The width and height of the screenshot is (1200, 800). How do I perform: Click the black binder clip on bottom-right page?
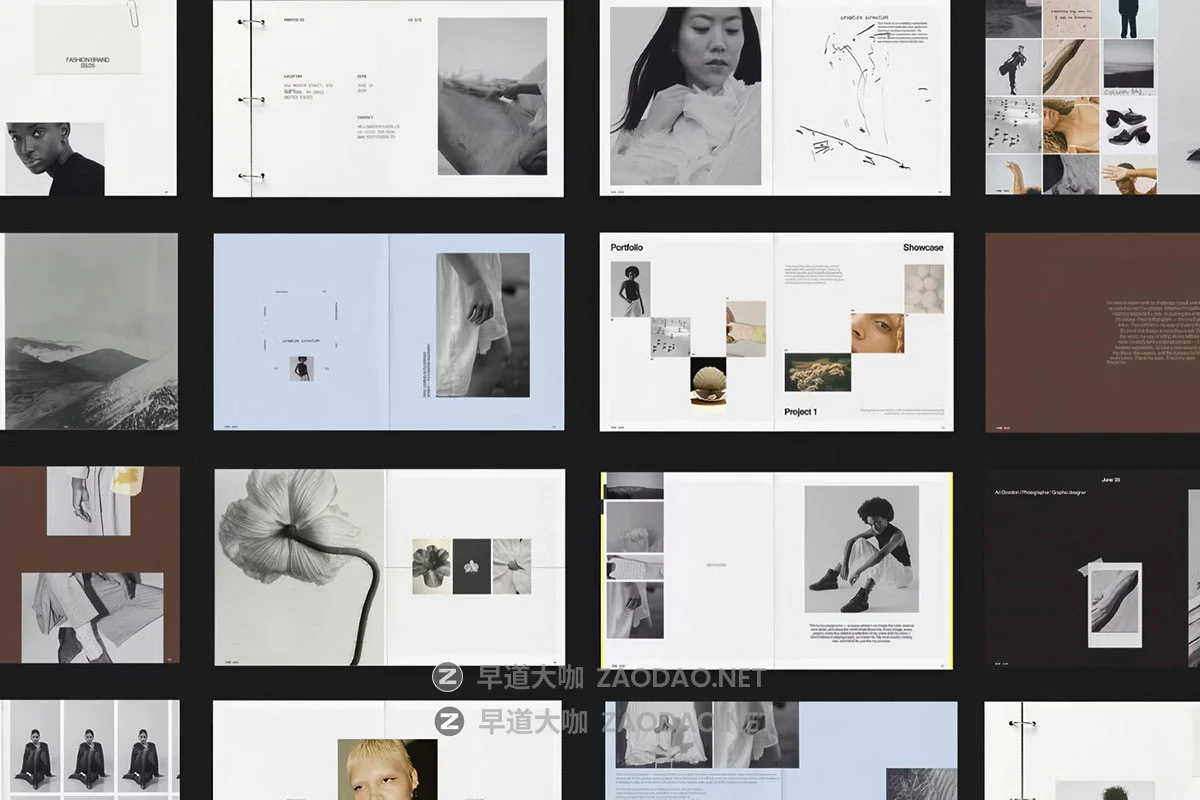click(1020, 722)
